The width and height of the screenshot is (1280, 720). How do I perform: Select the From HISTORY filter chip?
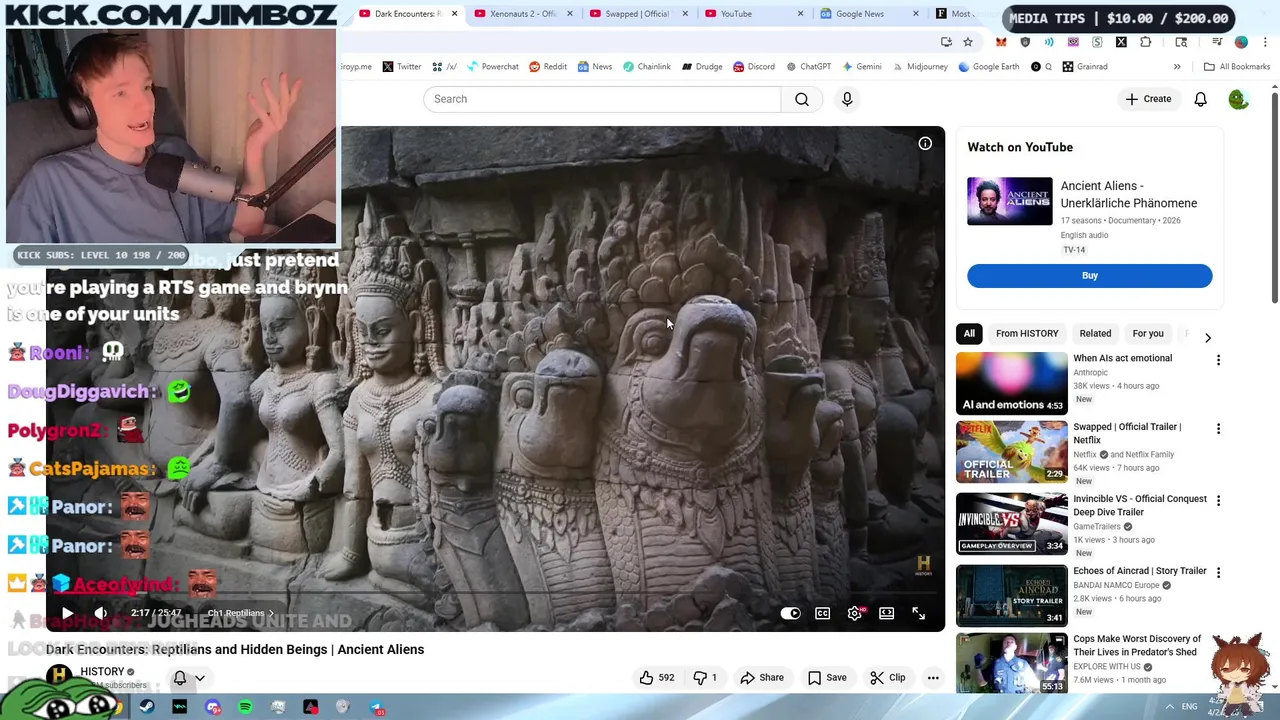tap(1027, 334)
